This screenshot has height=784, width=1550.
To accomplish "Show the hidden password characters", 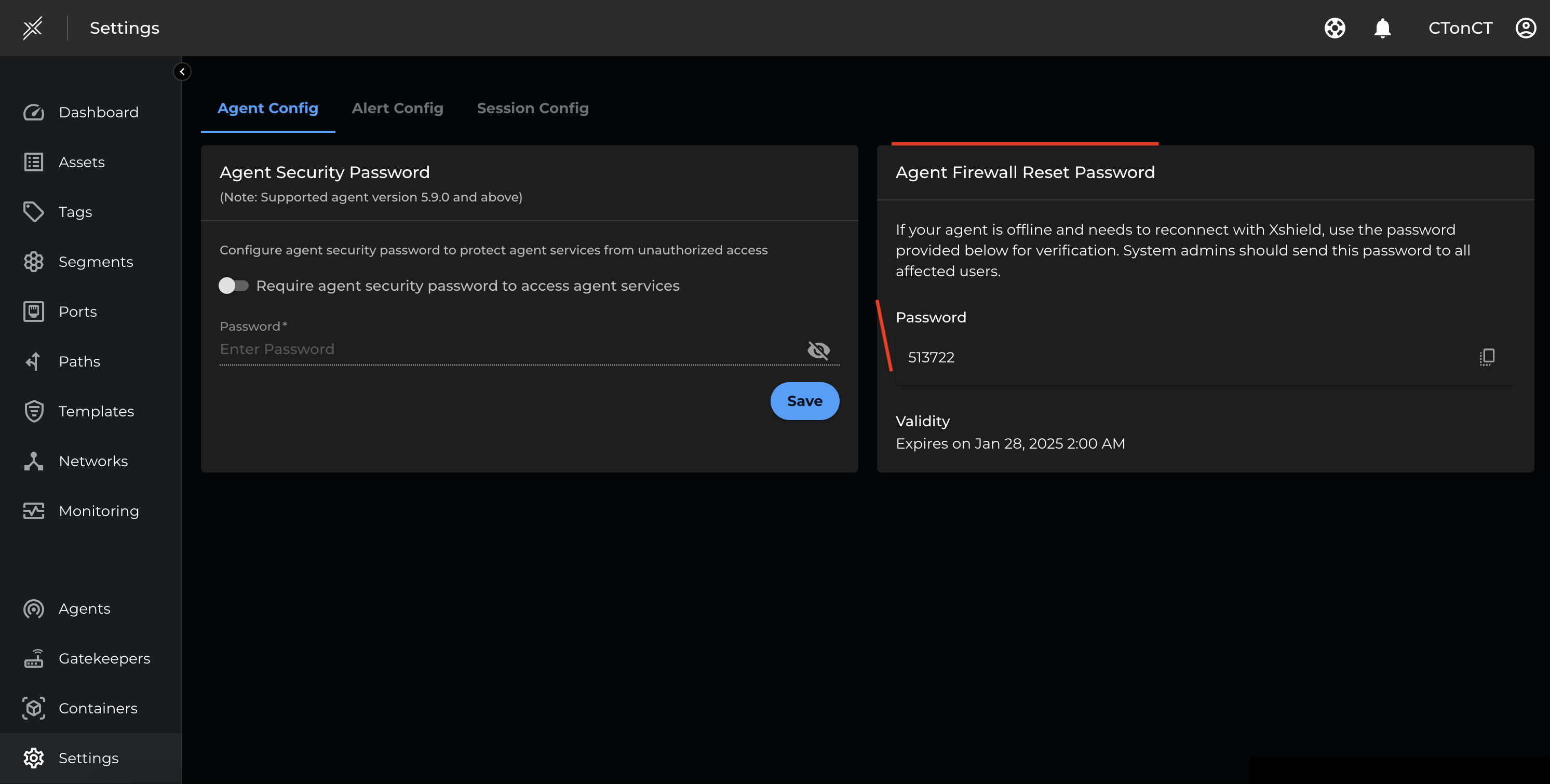I will point(818,350).
